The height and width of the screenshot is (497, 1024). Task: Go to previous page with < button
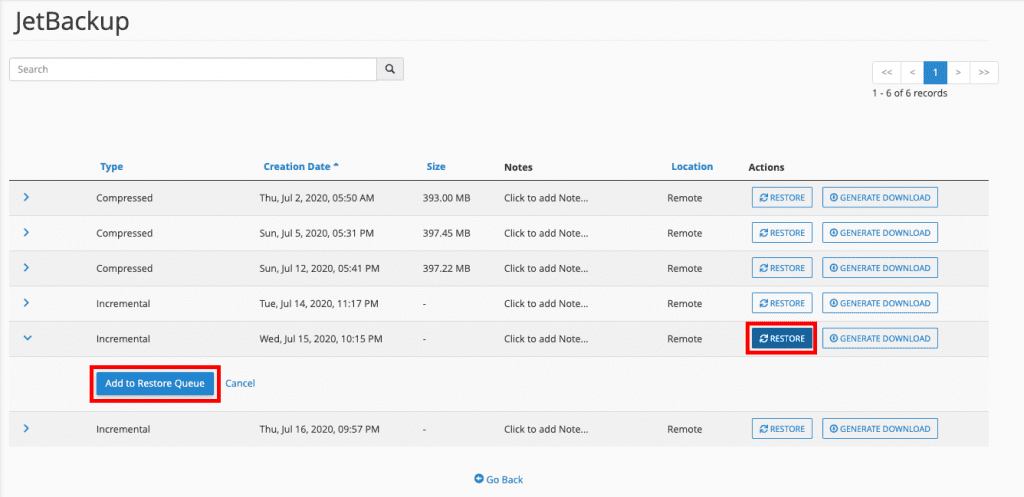click(912, 72)
